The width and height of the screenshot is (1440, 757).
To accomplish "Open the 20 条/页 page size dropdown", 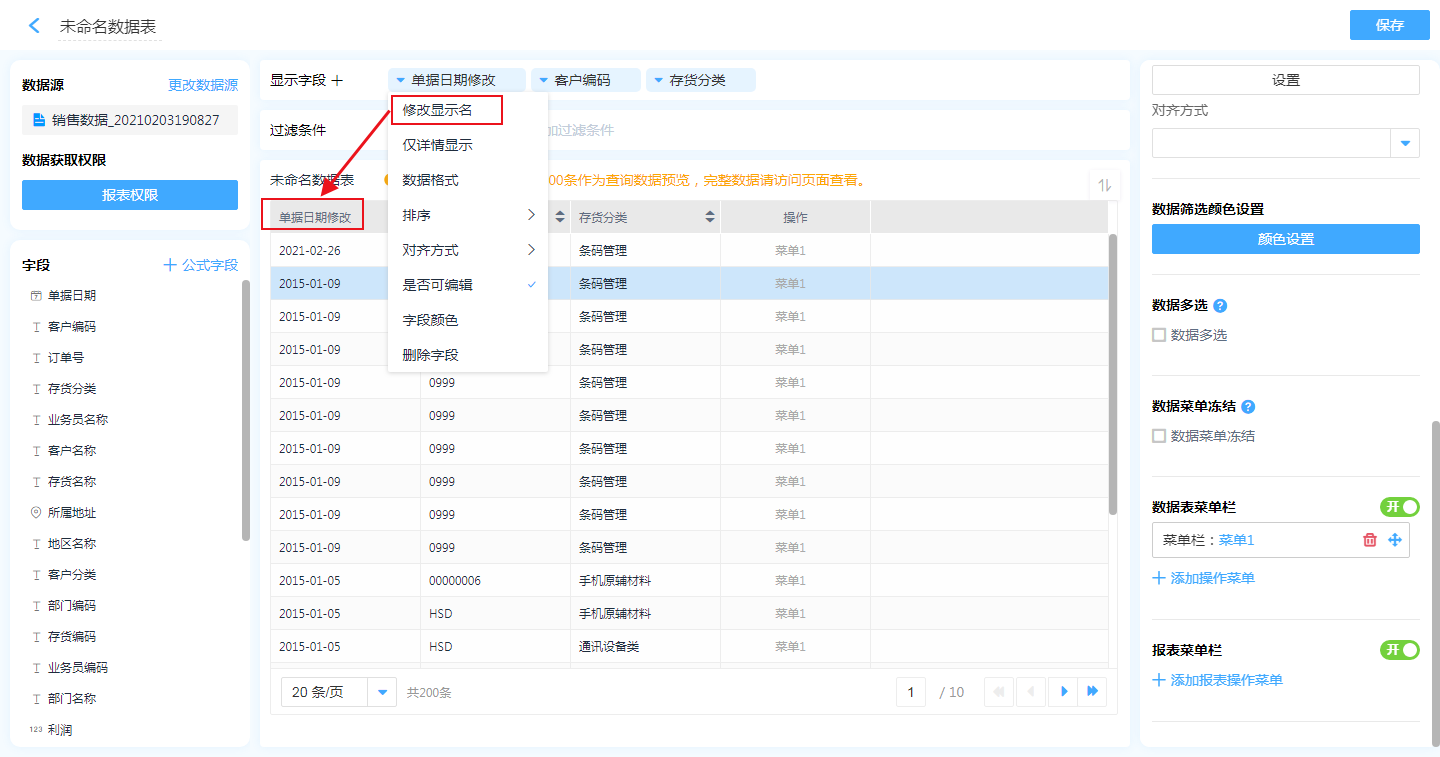I will (382, 692).
